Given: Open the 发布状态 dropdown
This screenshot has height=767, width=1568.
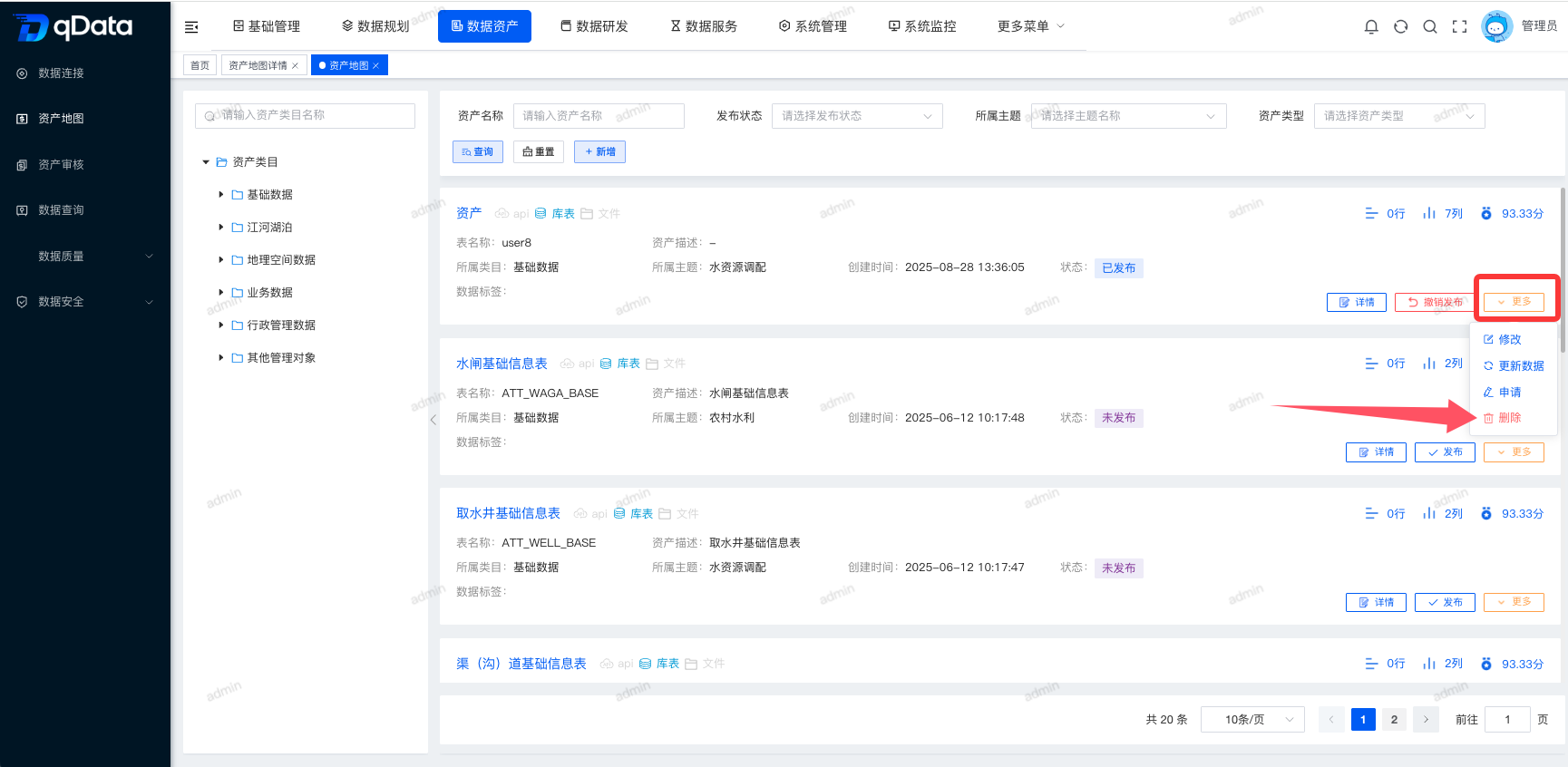Looking at the screenshot, I should (857, 116).
